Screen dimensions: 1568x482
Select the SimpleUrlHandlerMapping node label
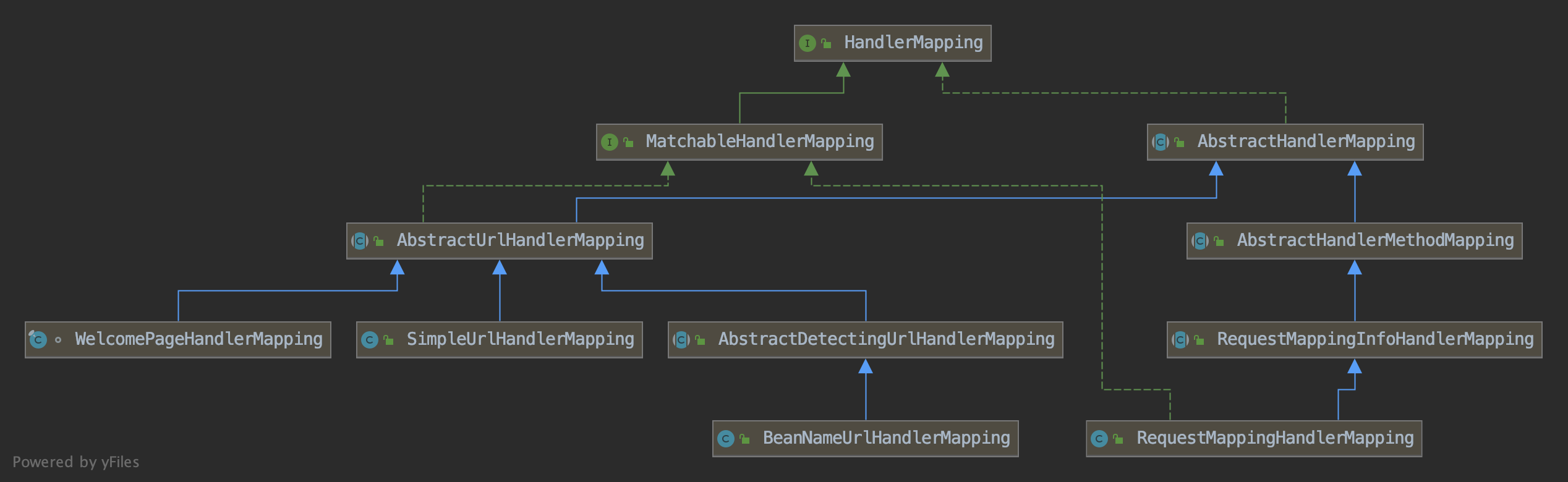click(520, 339)
